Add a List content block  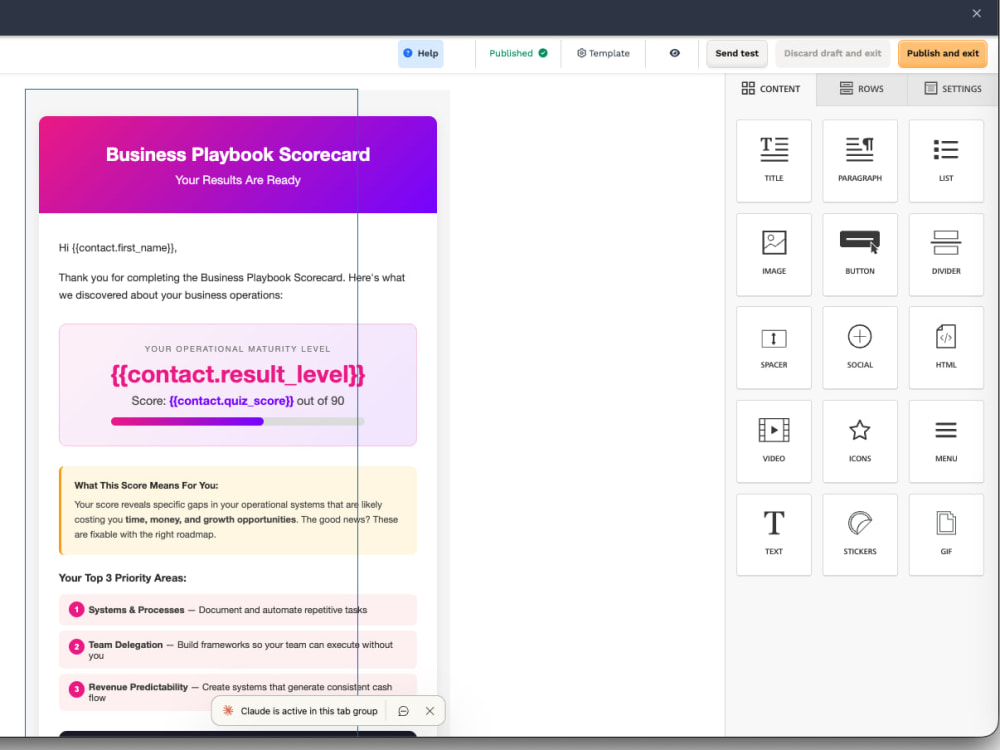point(946,161)
